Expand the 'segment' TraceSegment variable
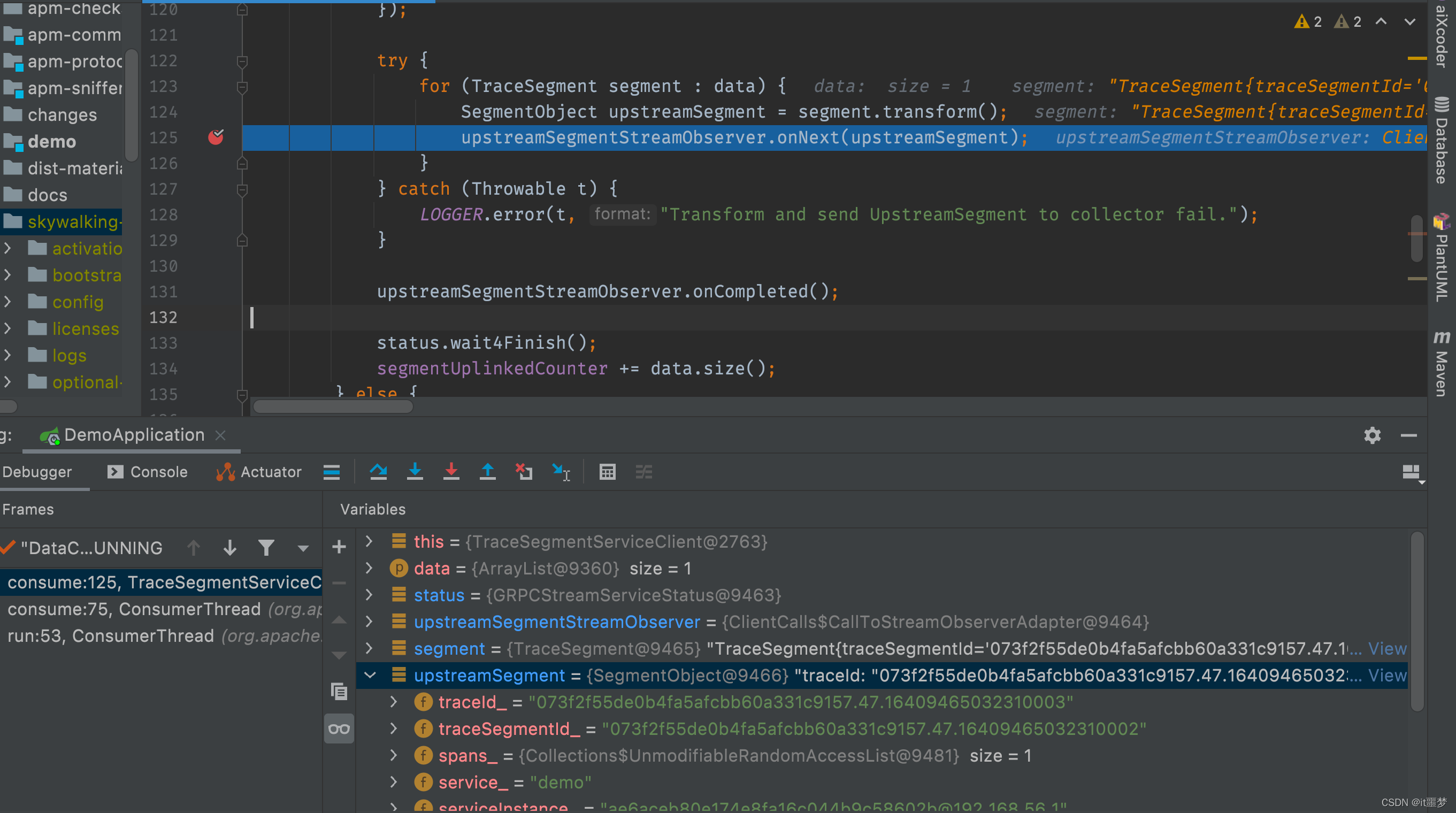The width and height of the screenshot is (1456, 813). 369,648
